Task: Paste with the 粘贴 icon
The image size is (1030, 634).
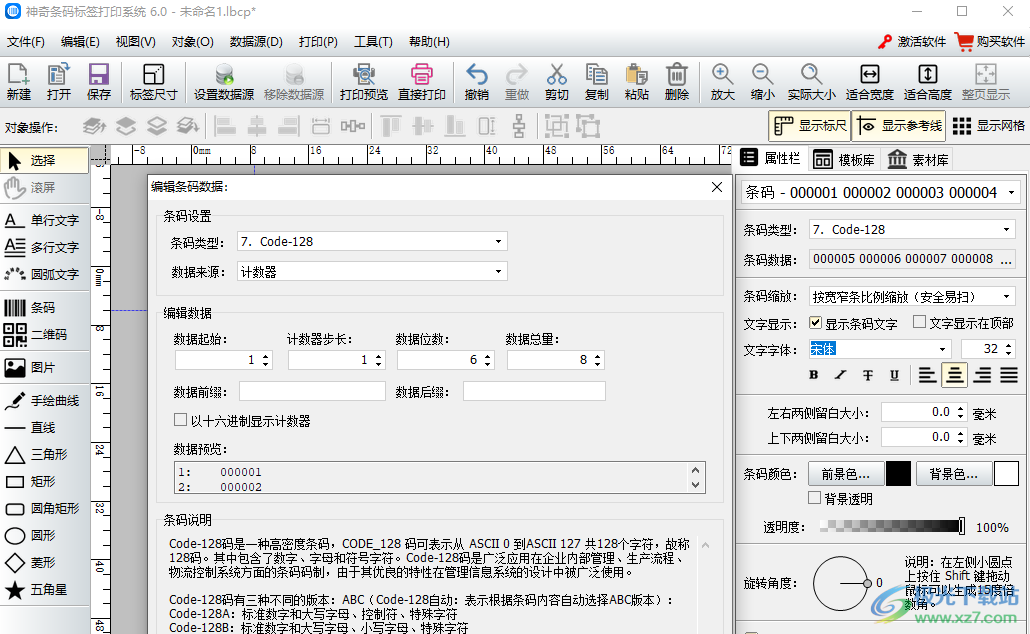Action: click(x=637, y=81)
